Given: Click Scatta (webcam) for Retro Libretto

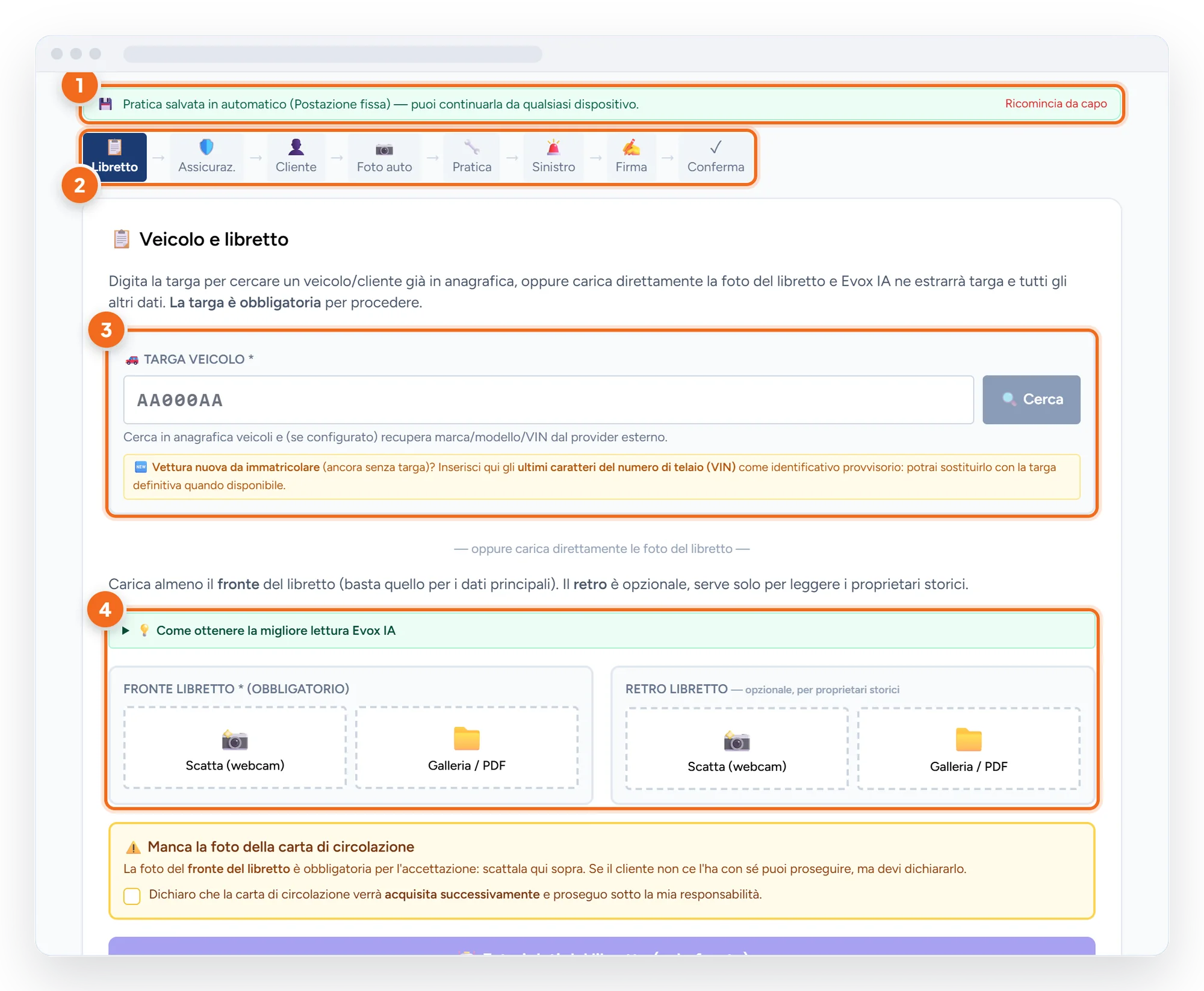Looking at the screenshot, I should pyautogui.click(x=737, y=748).
